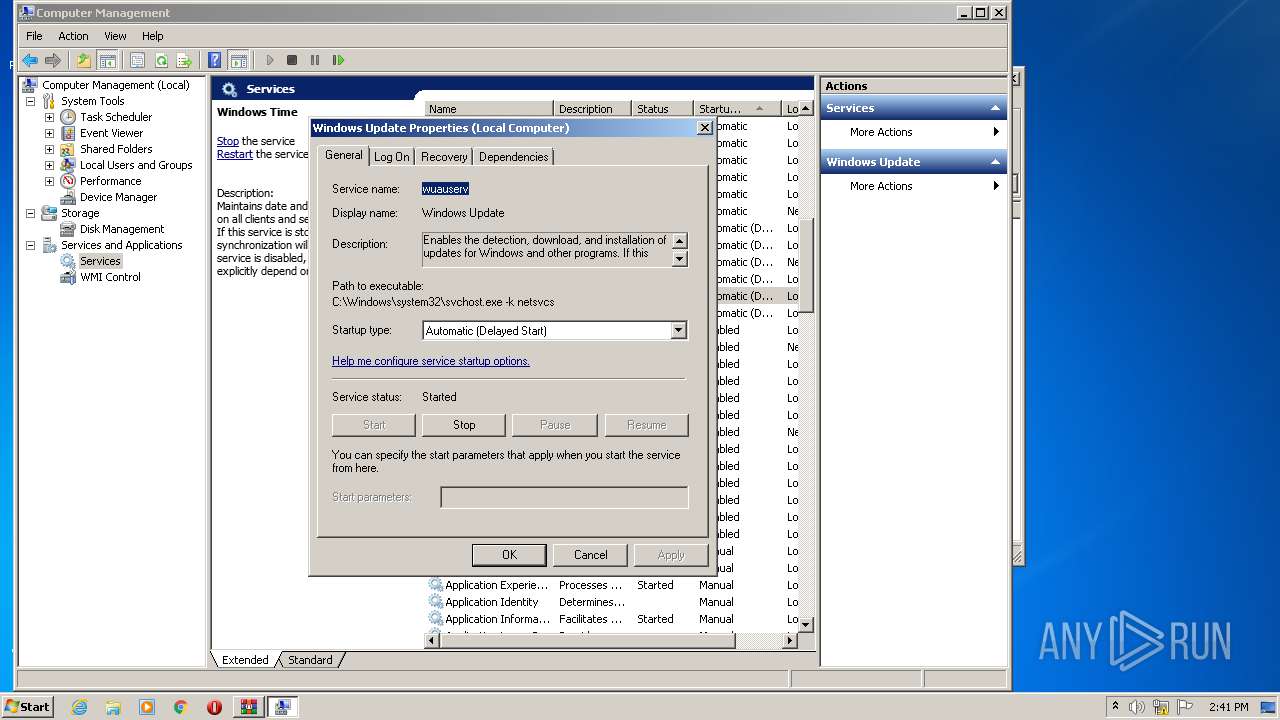1280x720 pixels.
Task: Open Internet Explorer from taskbar
Action: click(x=79, y=707)
